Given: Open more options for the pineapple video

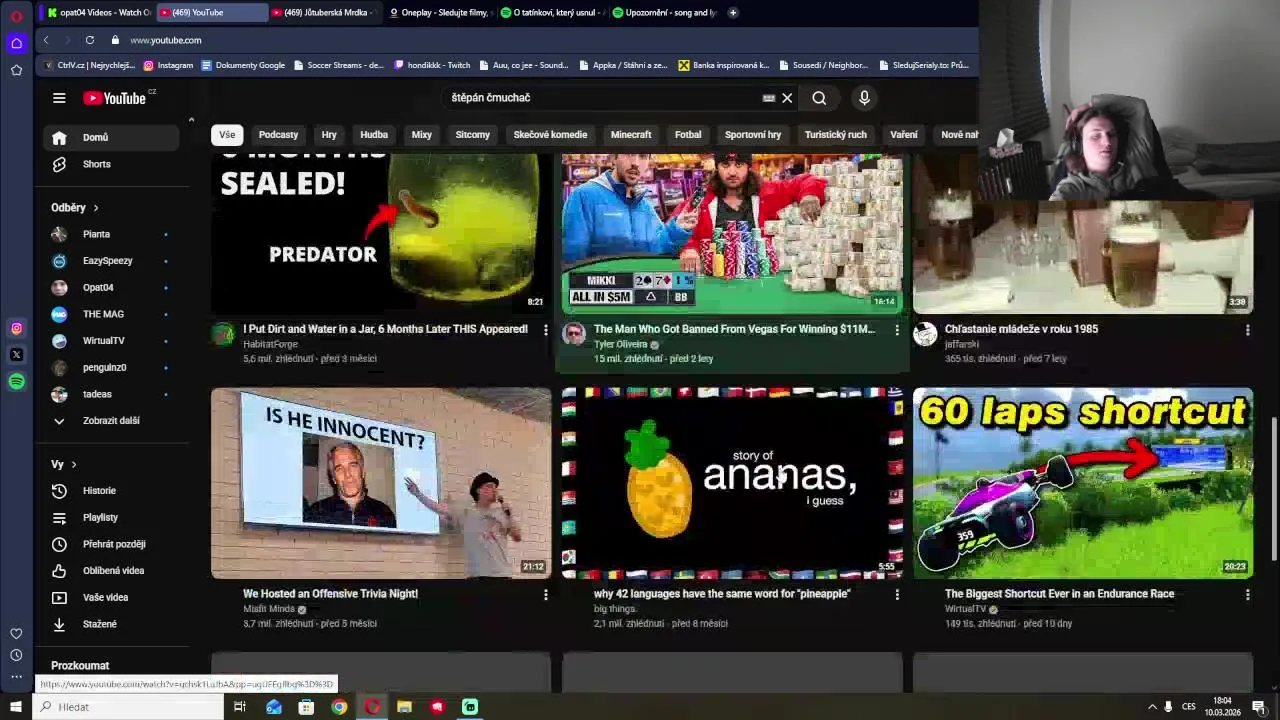Looking at the screenshot, I should pos(896,594).
